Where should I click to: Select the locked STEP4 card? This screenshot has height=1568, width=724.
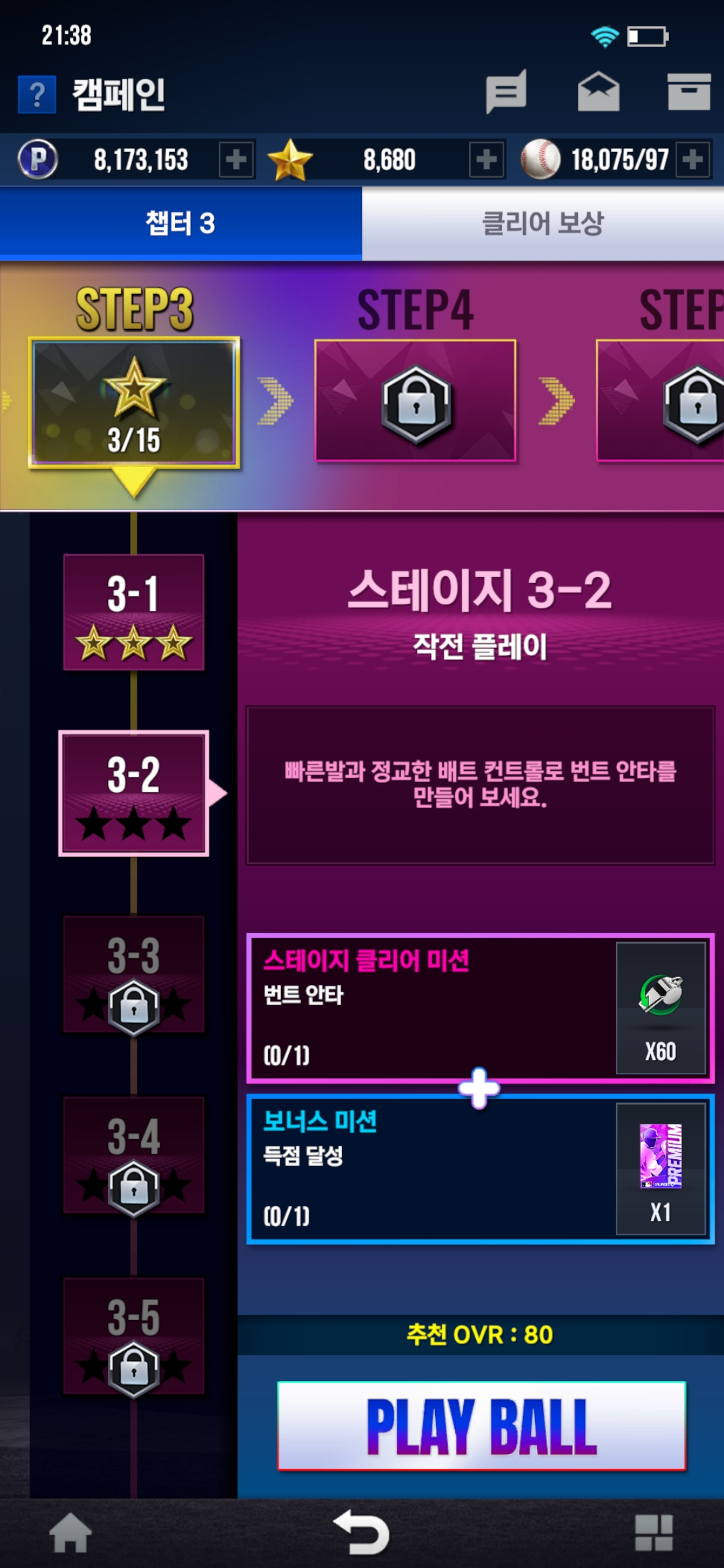click(x=416, y=401)
